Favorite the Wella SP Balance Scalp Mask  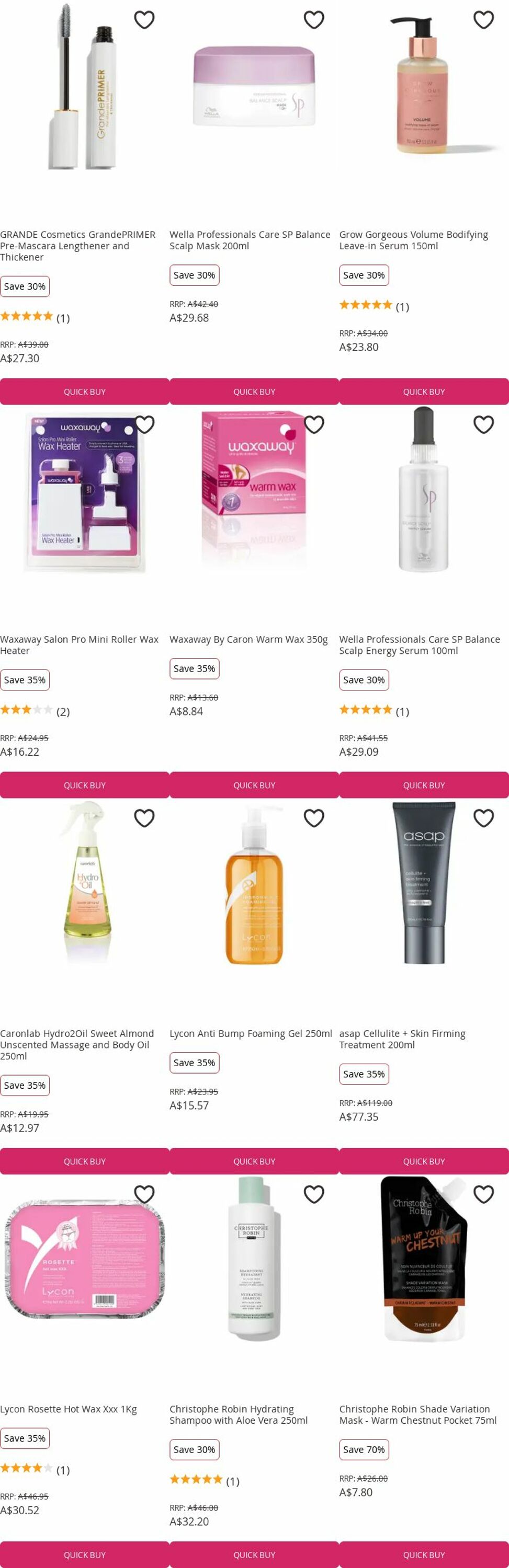point(314,20)
